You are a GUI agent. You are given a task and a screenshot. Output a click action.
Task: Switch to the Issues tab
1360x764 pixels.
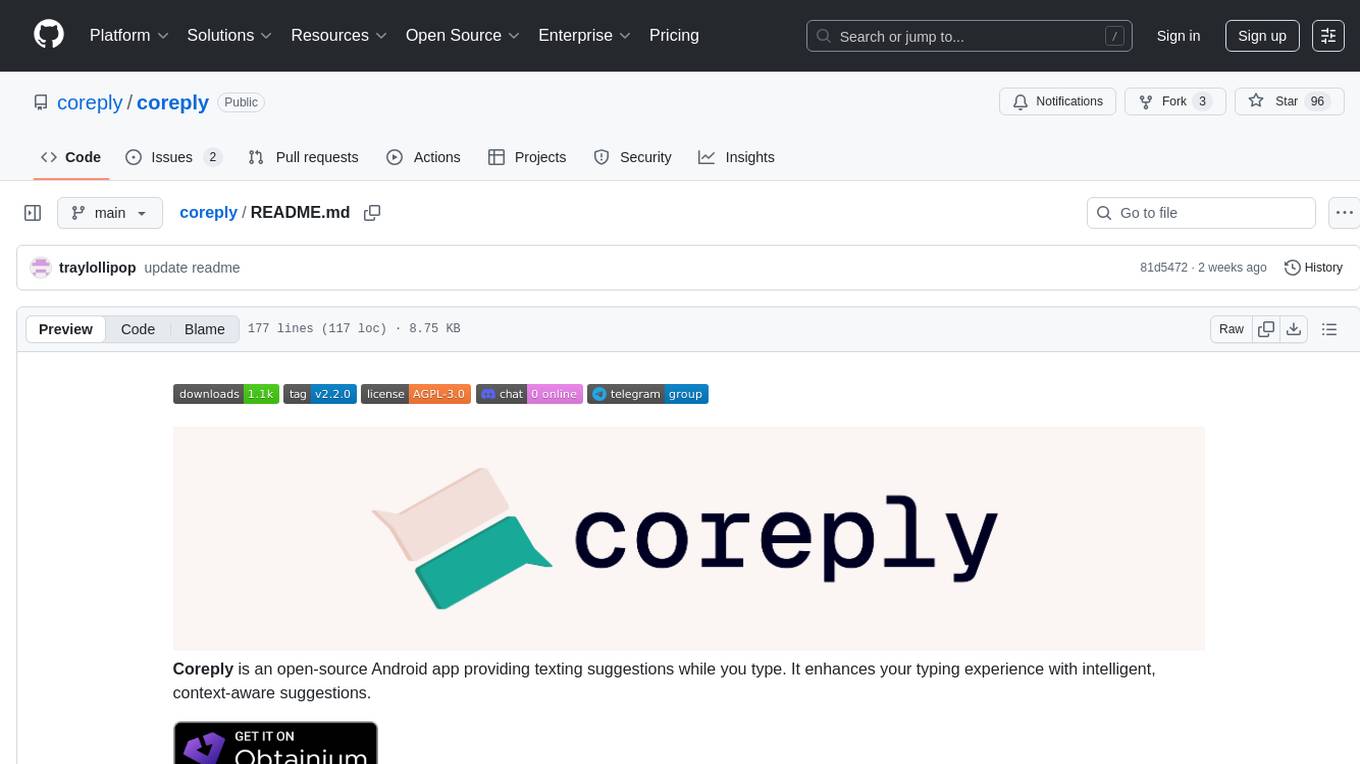click(x=173, y=157)
